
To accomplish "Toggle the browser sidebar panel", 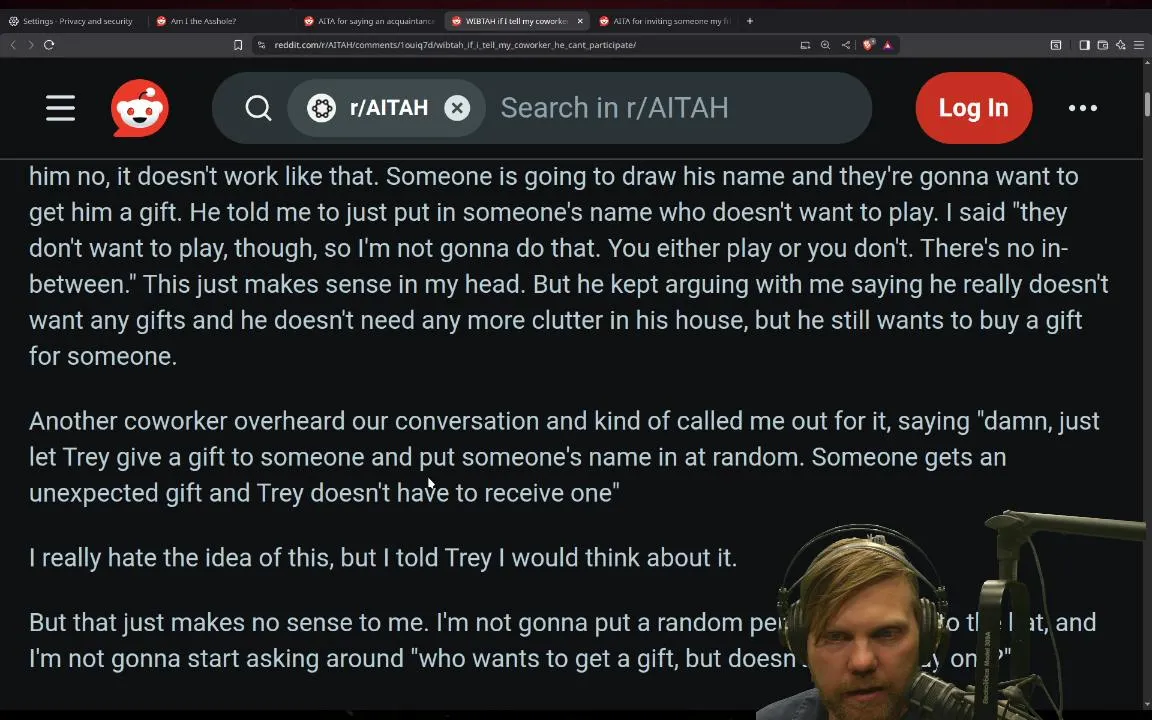I will pyautogui.click(x=1084, y=45).
